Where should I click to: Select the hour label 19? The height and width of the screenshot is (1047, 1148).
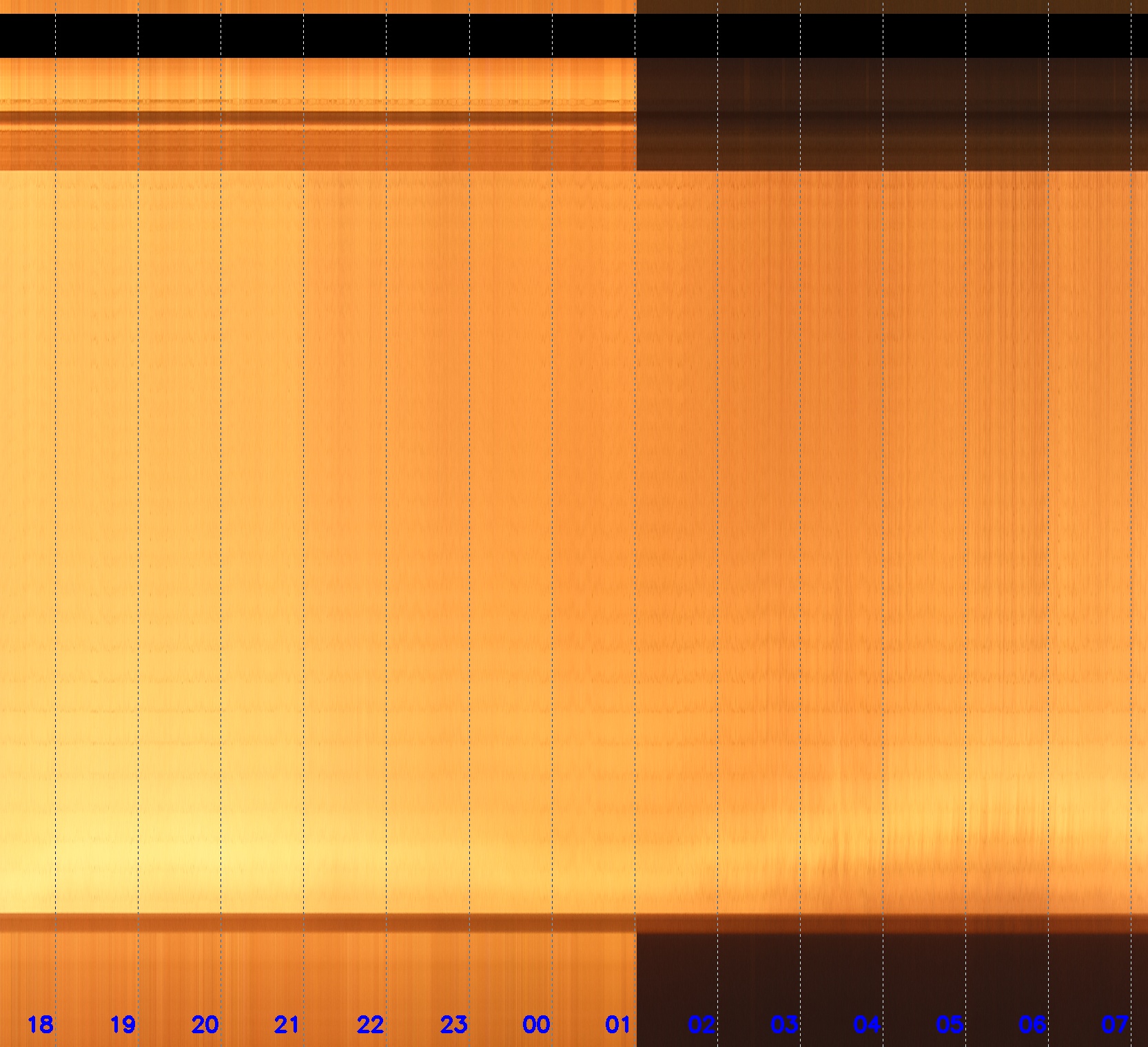click(123, 1024)
